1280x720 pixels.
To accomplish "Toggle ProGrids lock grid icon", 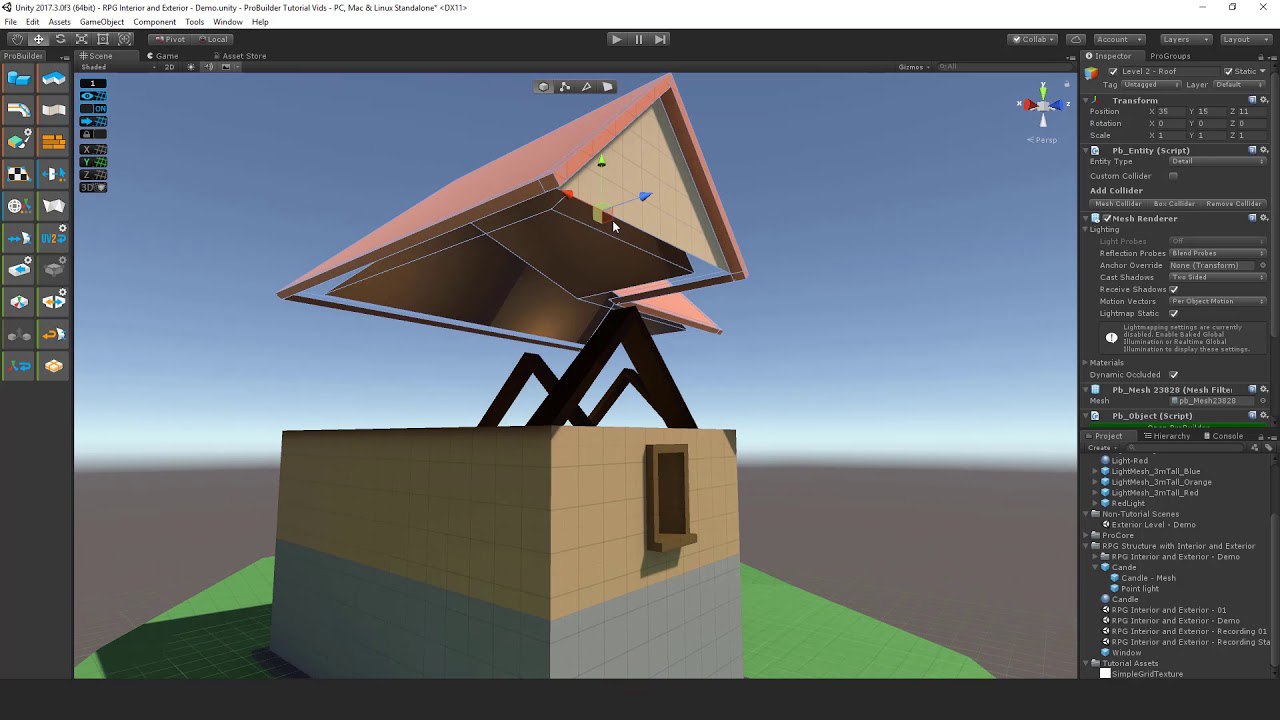I will click(x=93, y=134).
